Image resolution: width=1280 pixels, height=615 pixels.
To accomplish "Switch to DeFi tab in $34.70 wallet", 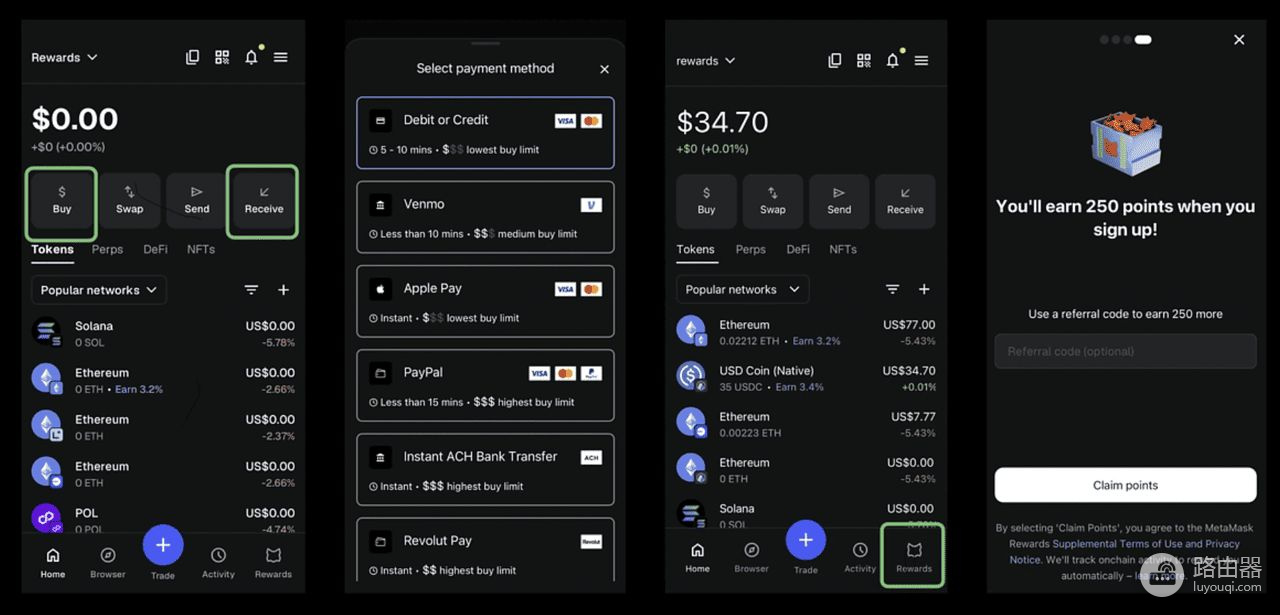I will coord(798,249).
